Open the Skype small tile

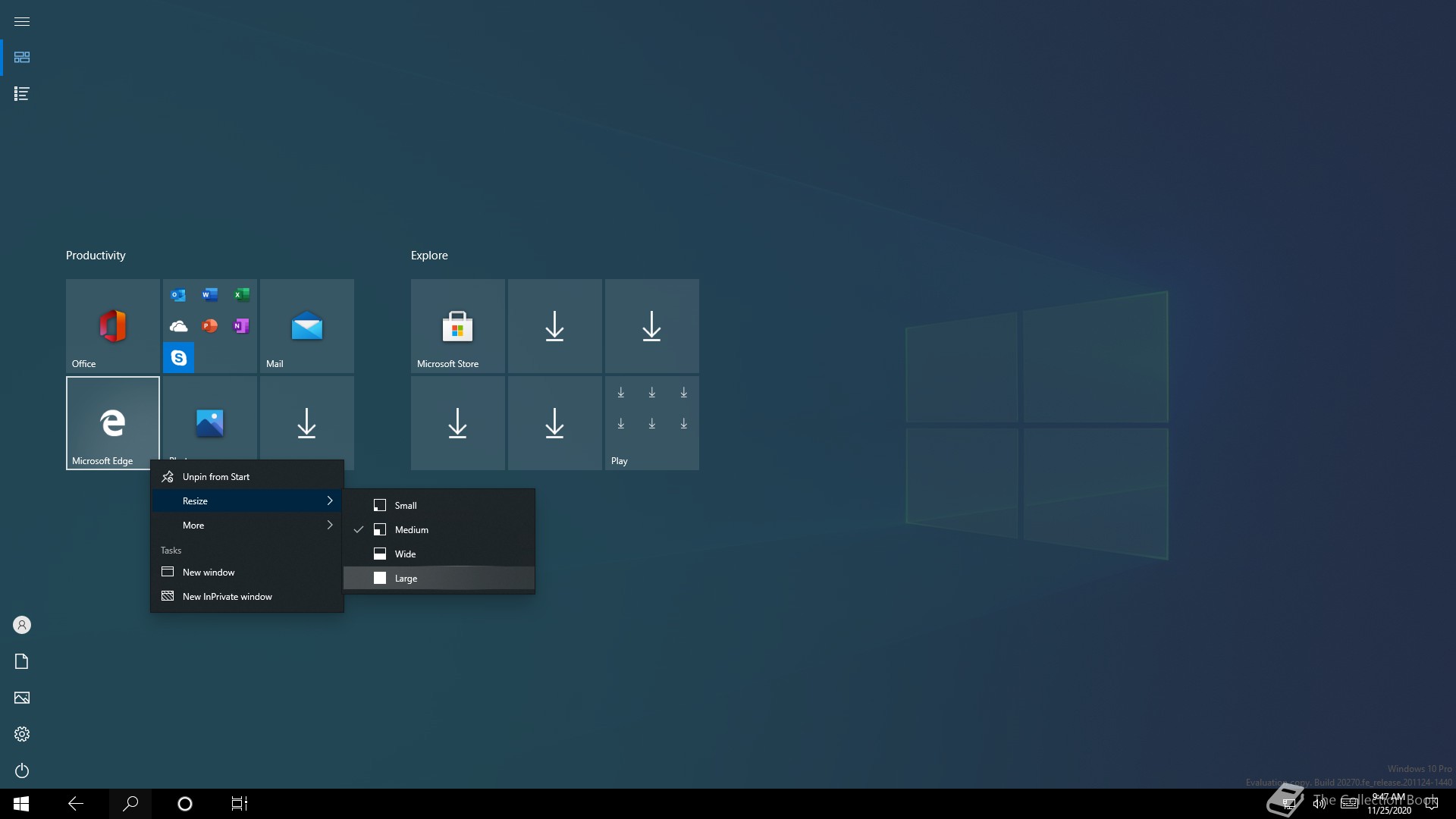(178, 358)
